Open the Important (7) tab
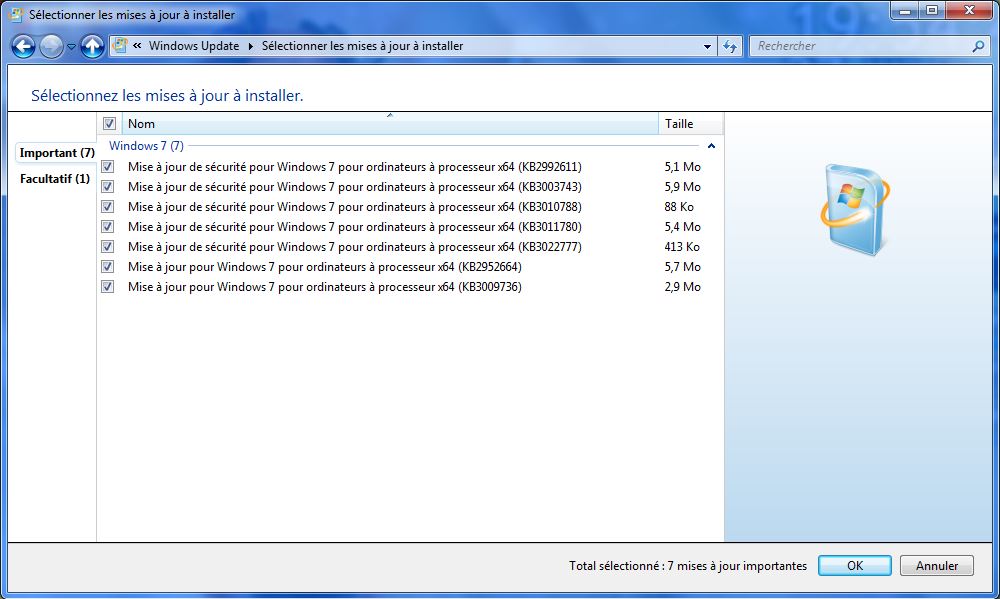 [57, 153]
